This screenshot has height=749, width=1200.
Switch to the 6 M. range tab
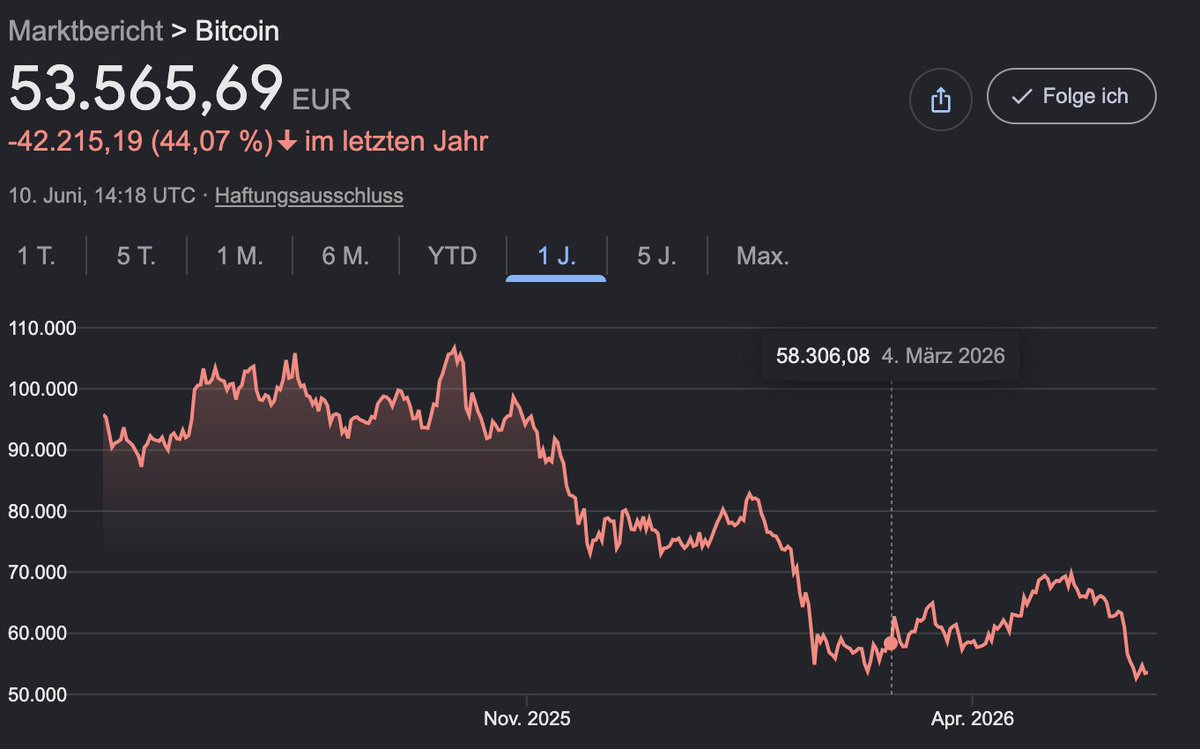pyautogui.click(x=345, y=256)
